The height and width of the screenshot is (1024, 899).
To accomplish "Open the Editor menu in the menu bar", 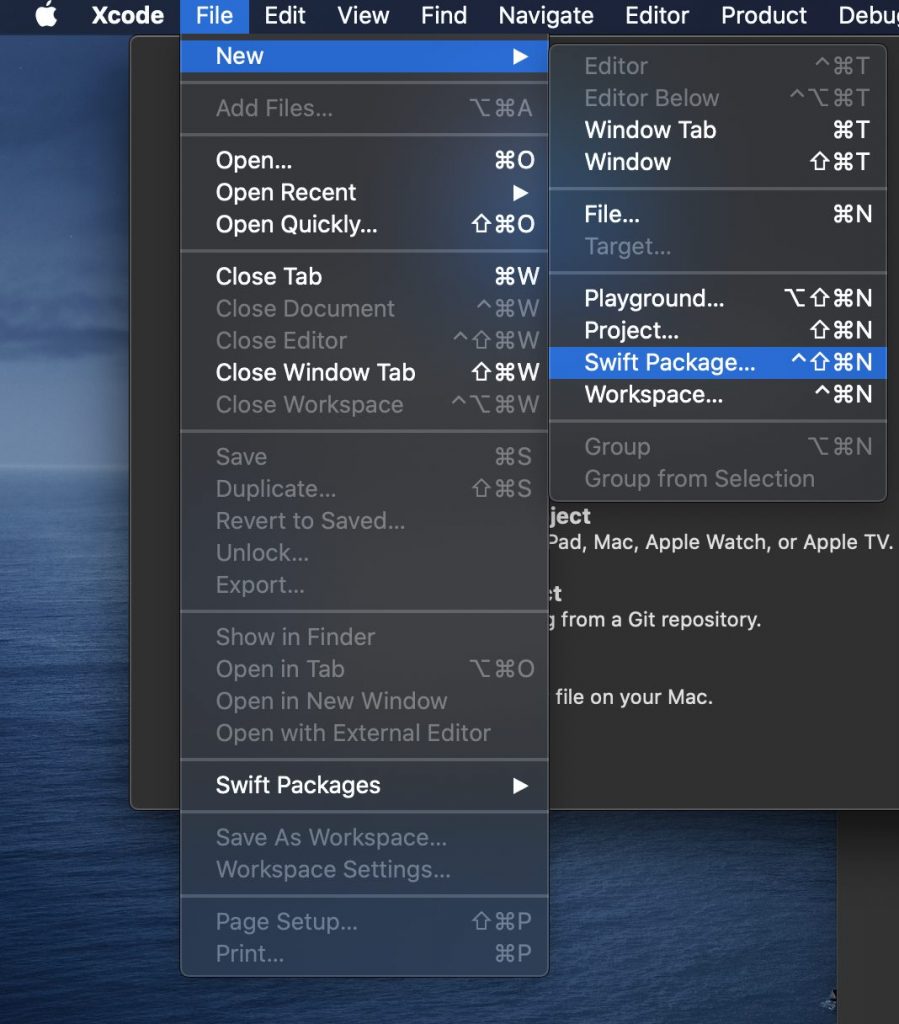I will [x=656, y=15].
